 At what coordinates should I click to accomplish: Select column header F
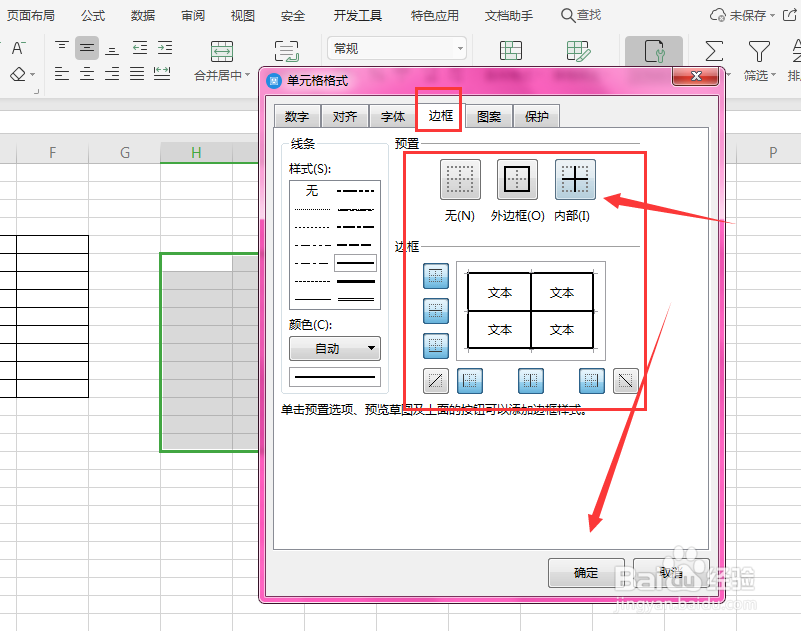(52, 152)
